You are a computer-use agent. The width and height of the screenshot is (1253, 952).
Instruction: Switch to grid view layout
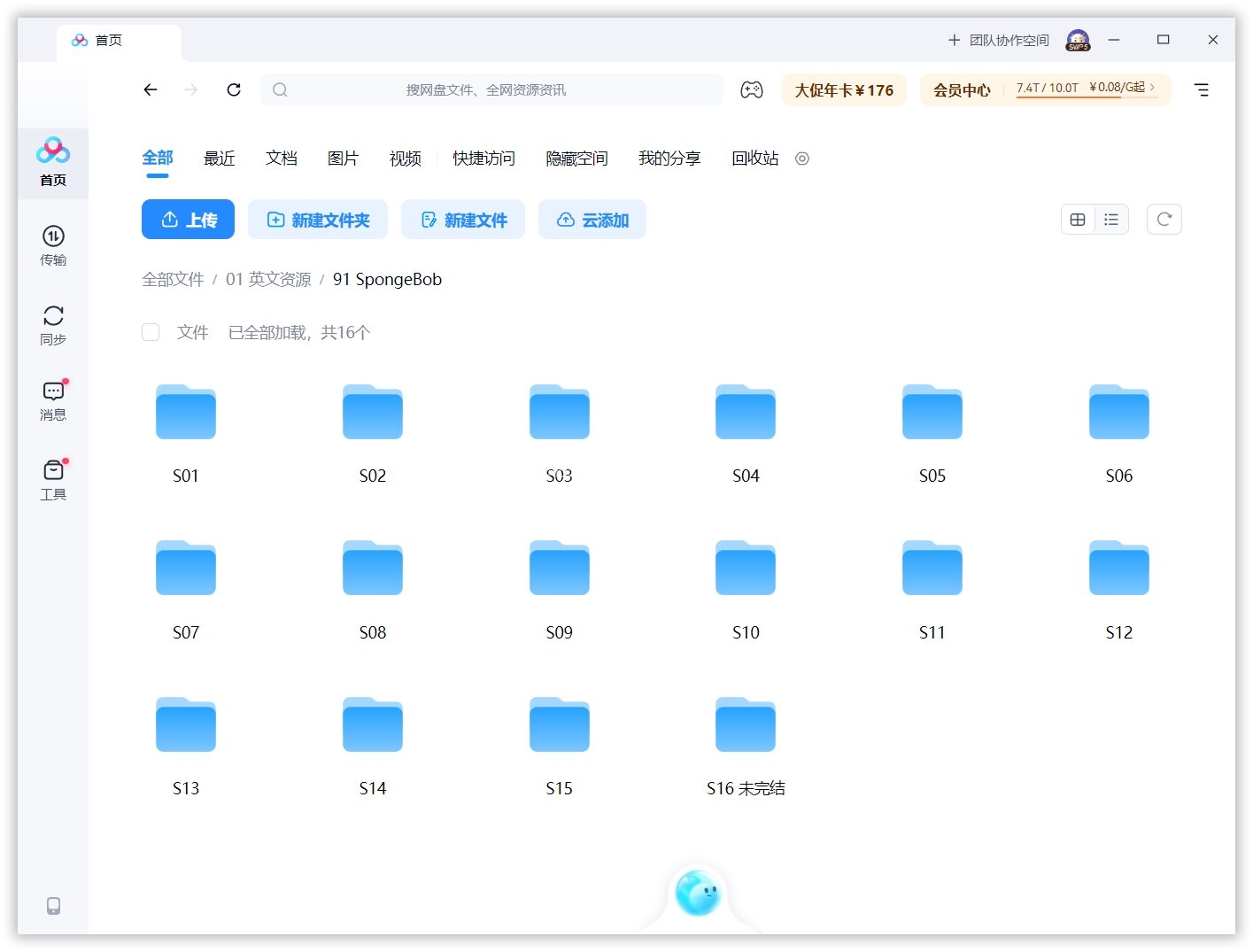(x=1078, y=220)
